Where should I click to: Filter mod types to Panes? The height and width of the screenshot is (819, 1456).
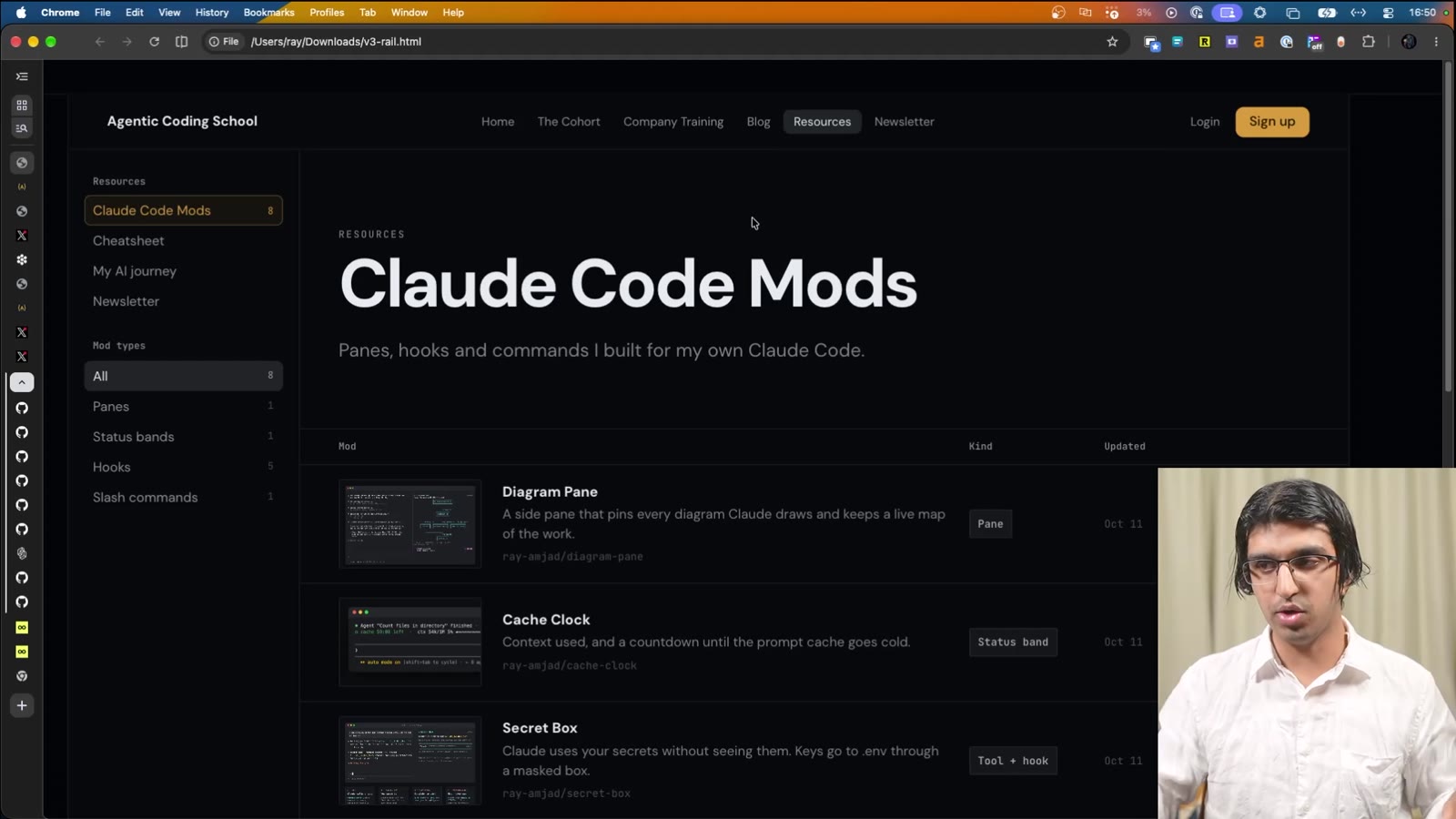pos(184,407)
